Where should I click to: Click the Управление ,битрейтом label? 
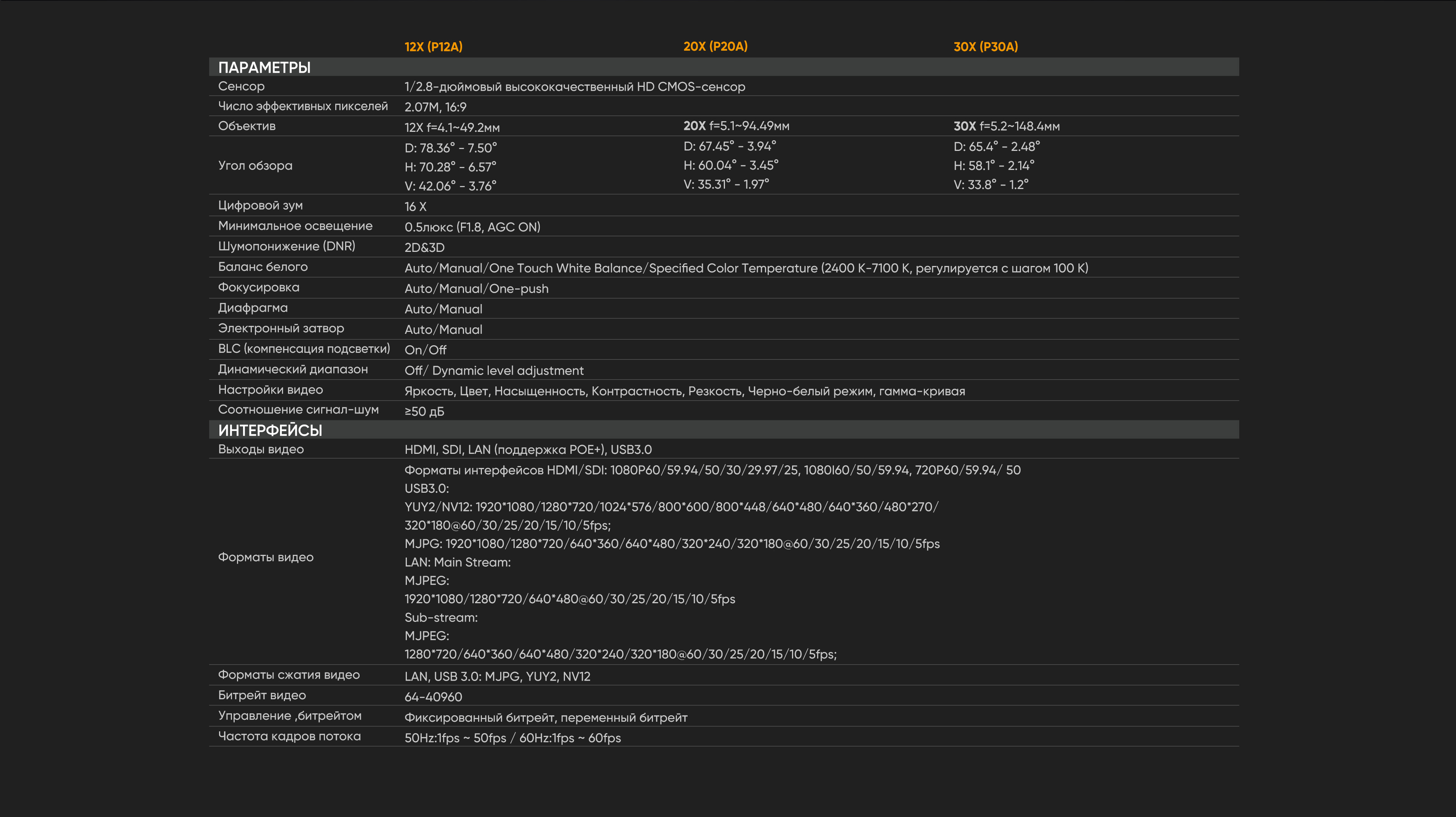[x=290, y=716]
